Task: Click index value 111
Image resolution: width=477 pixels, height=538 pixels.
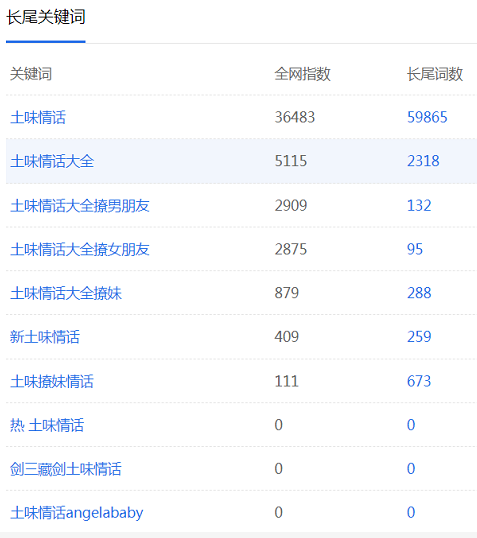Action: (287, 381)
